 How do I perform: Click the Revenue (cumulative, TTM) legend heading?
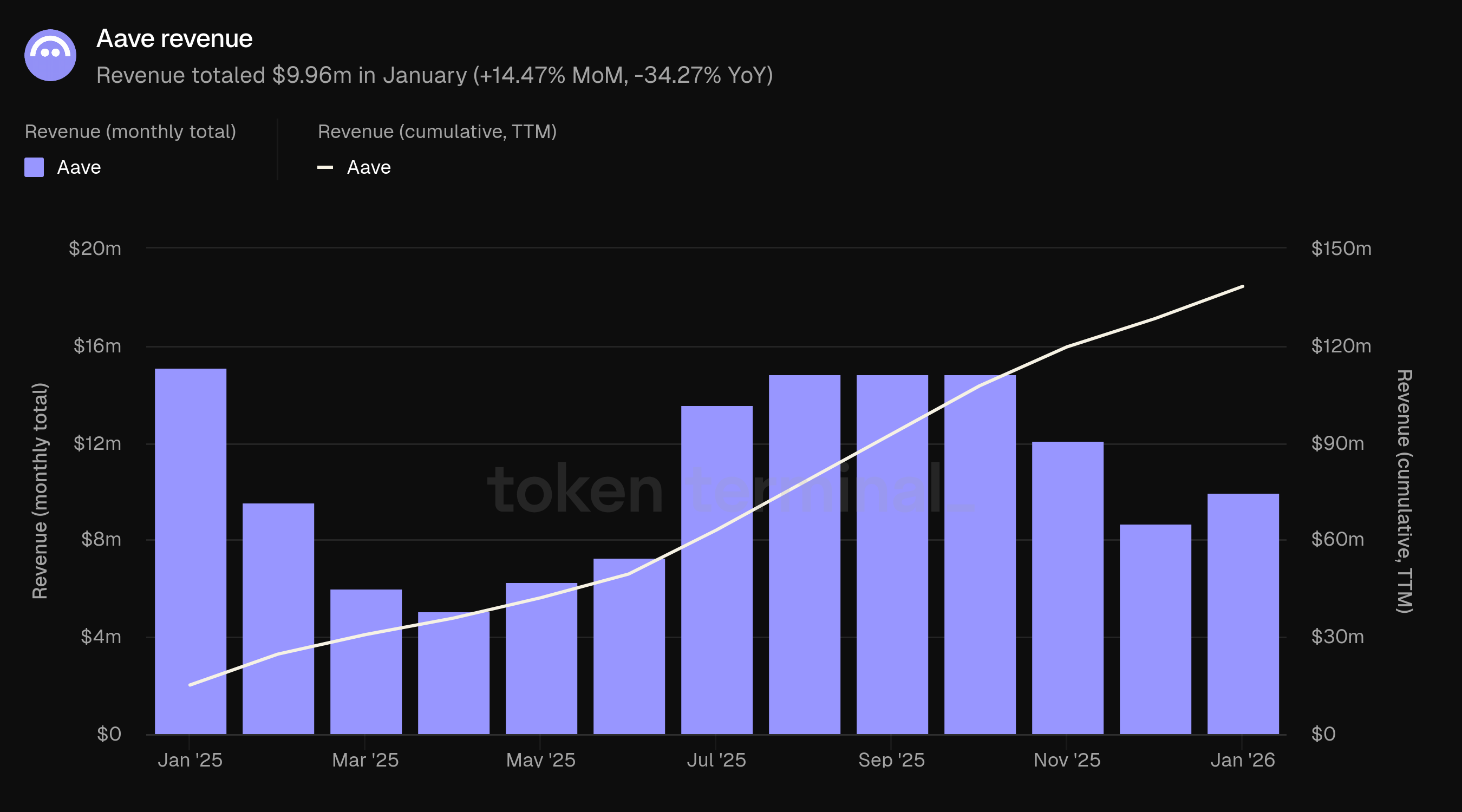coord(436,132)
